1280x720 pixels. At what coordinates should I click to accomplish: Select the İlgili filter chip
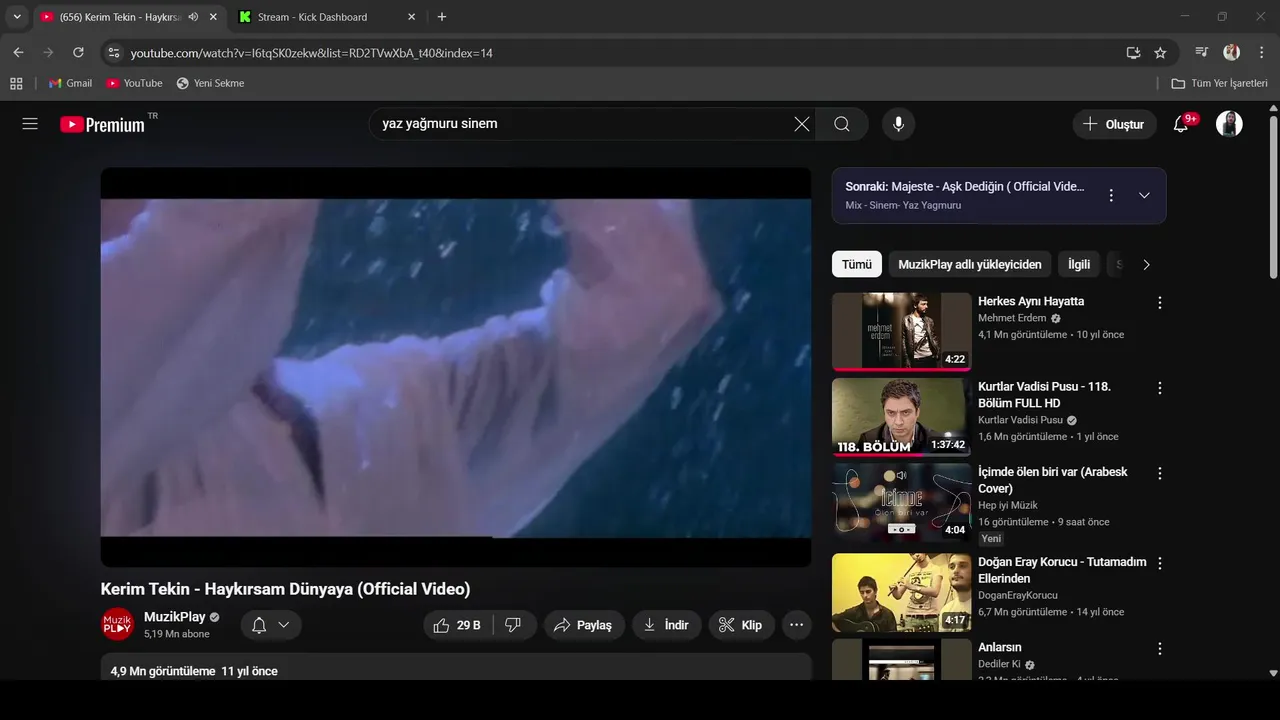pos(1079,265)
